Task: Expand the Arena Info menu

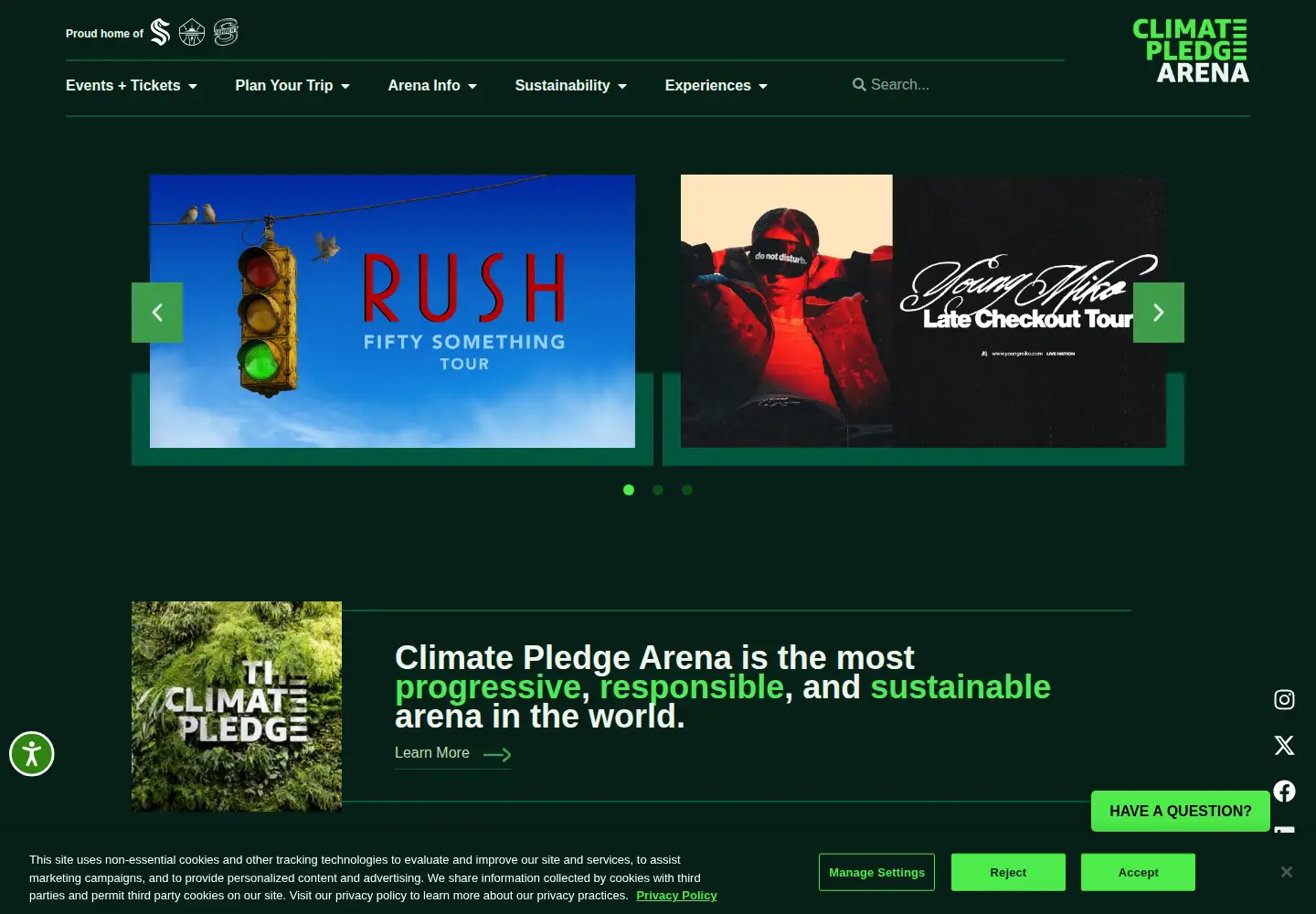Action: click(432, 86)
